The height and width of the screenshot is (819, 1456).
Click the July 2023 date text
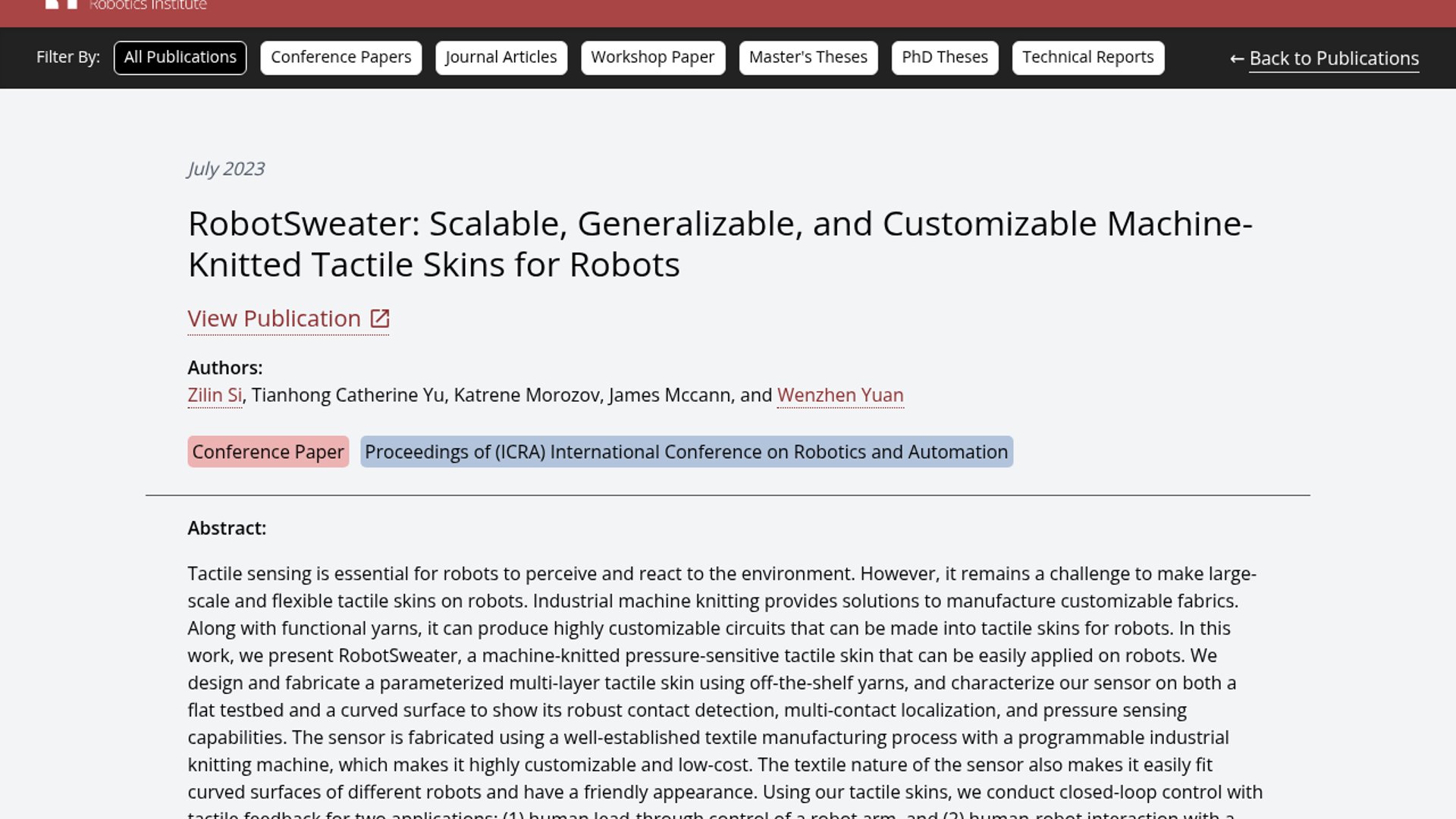tap(226, 169)
